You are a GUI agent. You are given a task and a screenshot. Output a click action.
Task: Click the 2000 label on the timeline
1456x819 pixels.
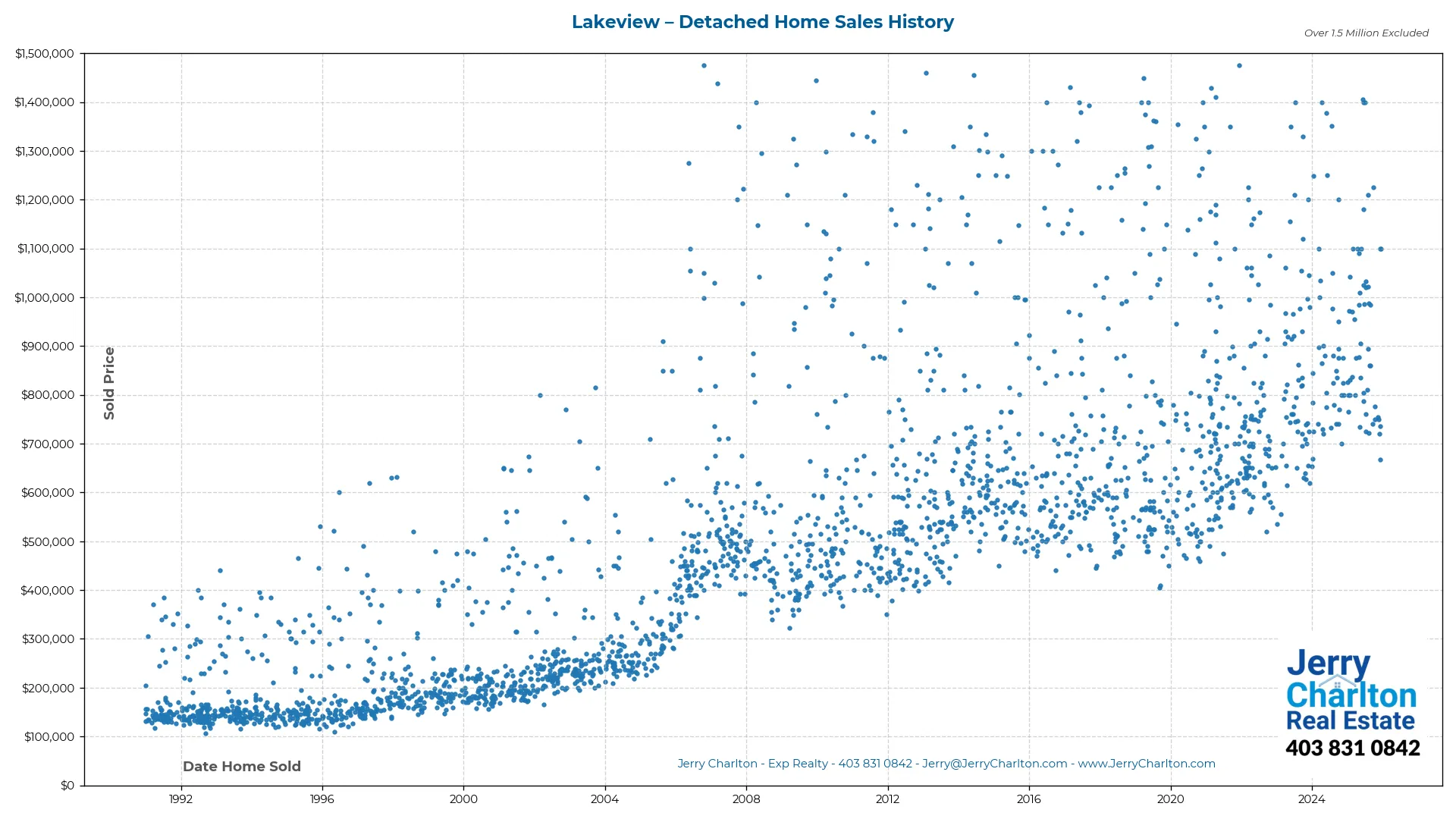tap(463, 799)
